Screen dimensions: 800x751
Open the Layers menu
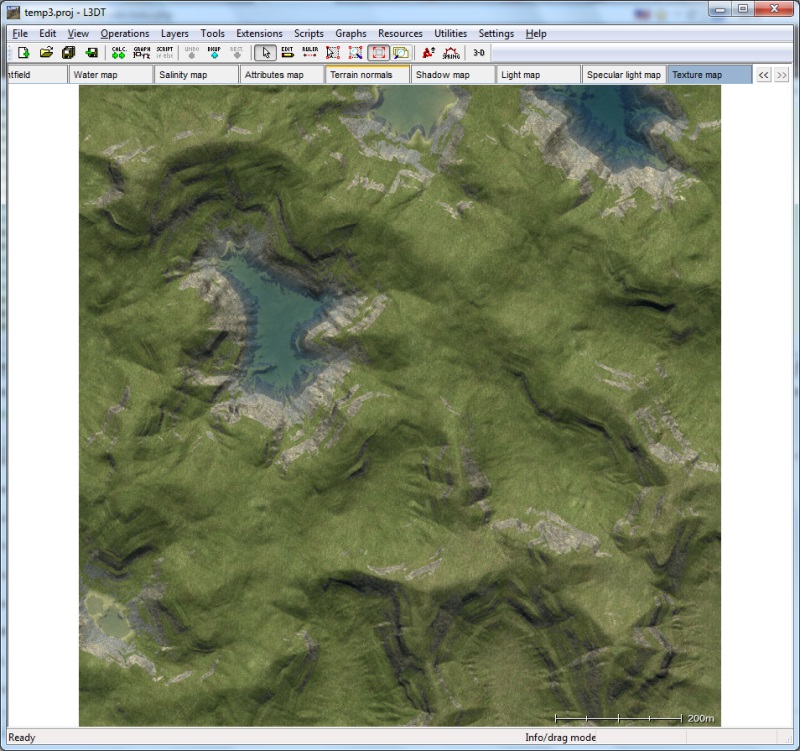click(x=174, y=33)
